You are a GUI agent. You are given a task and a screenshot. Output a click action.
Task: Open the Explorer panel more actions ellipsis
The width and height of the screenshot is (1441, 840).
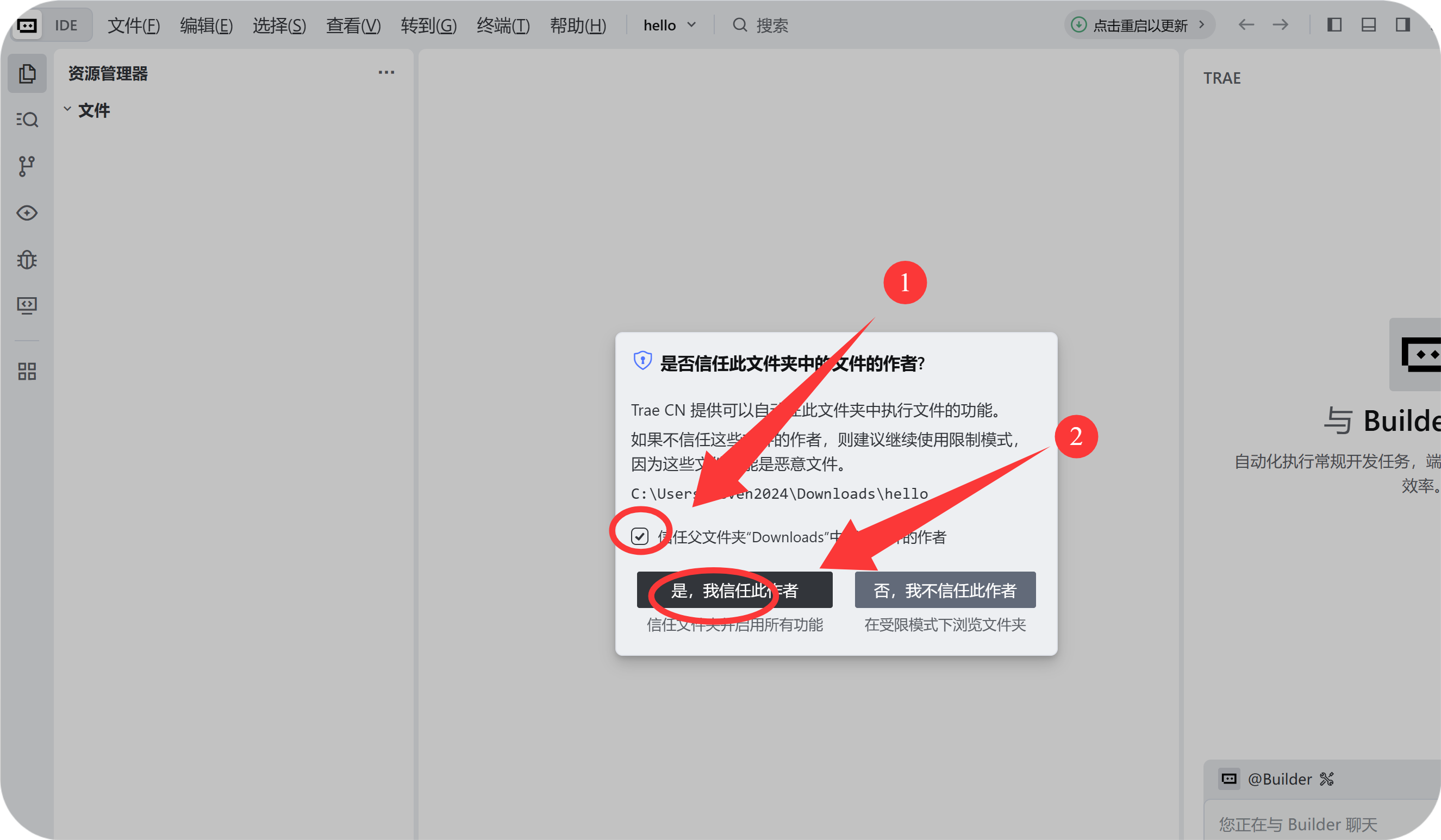coord(386,73)
